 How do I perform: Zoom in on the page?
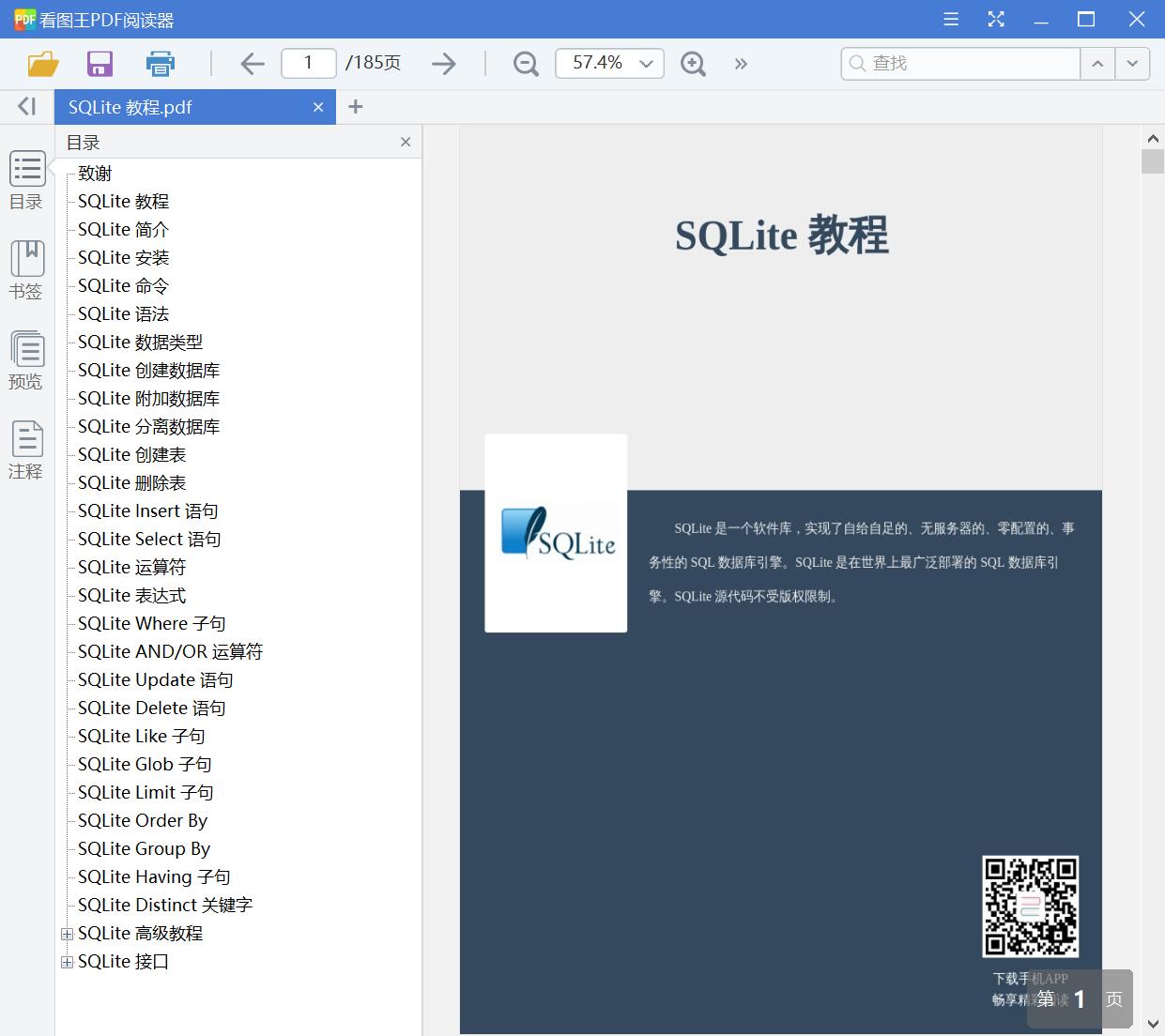tap(693, 63)
